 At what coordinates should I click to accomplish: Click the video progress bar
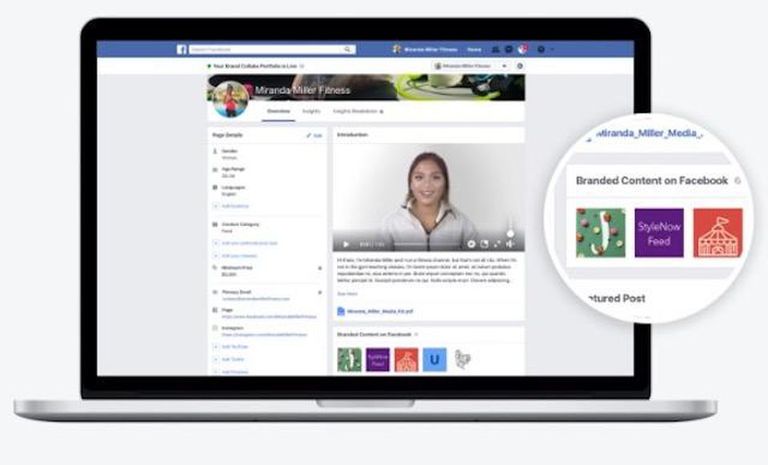426,244
